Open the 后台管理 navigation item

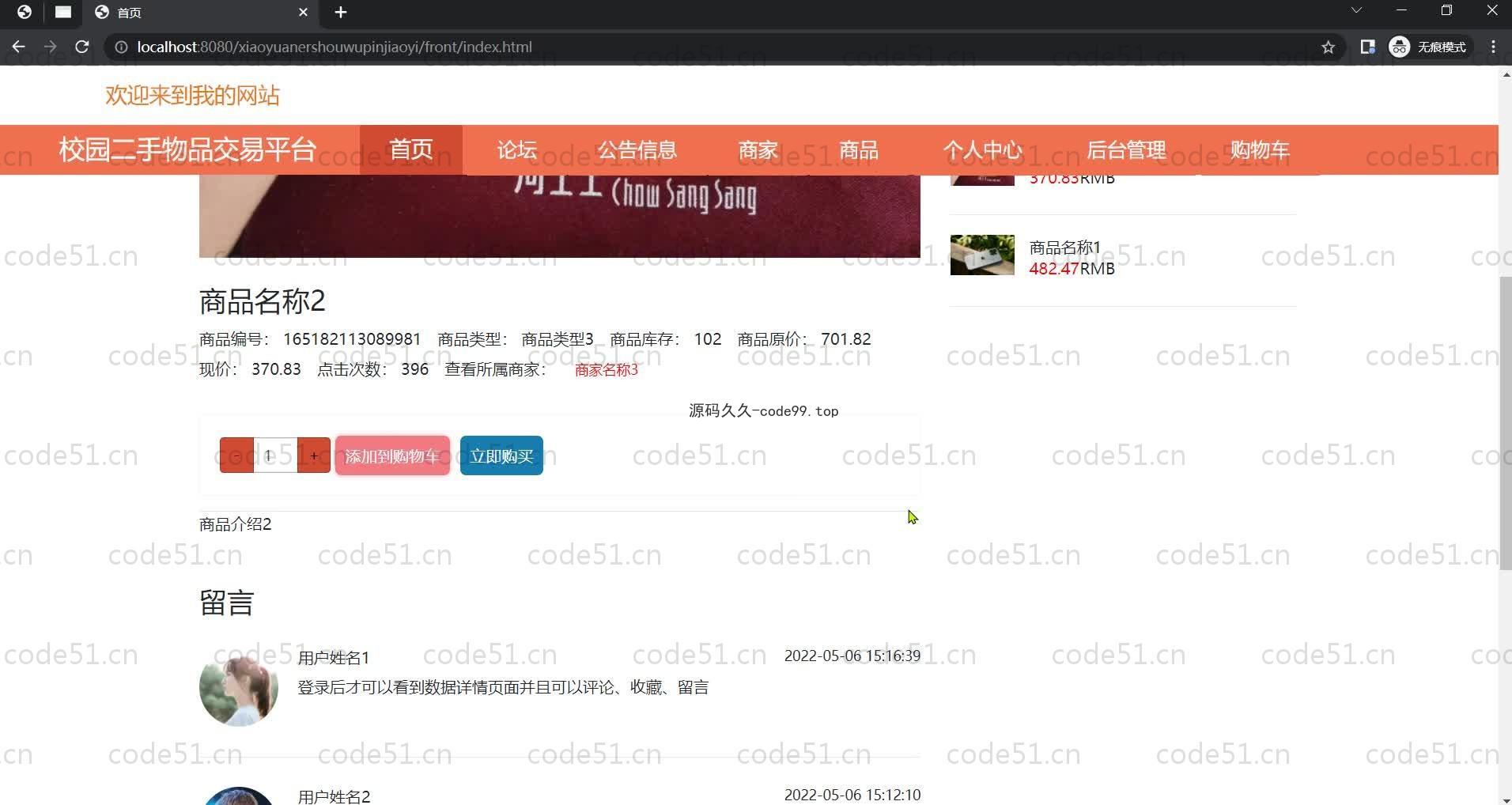pyautogui.click(x=1126, y=149)
